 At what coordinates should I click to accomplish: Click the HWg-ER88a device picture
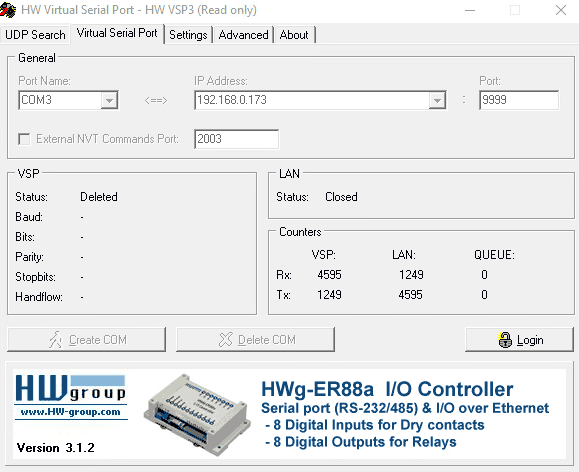pyautogui.click(x=197, y=414)
